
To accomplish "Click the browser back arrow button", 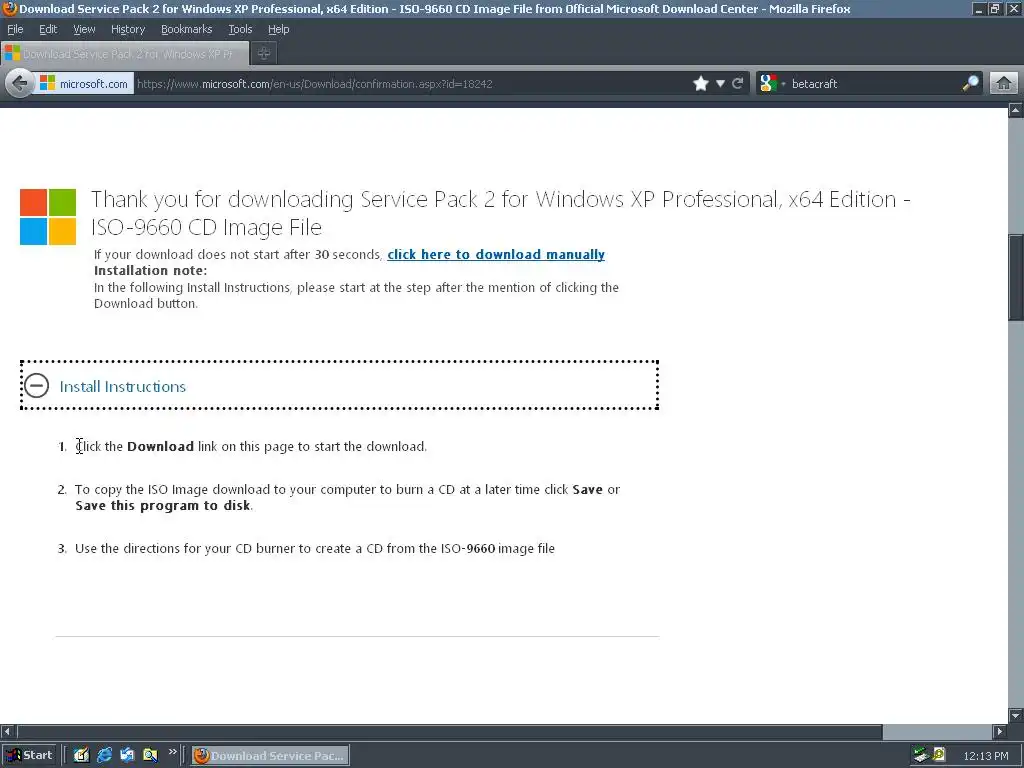I will click(20, 84).
